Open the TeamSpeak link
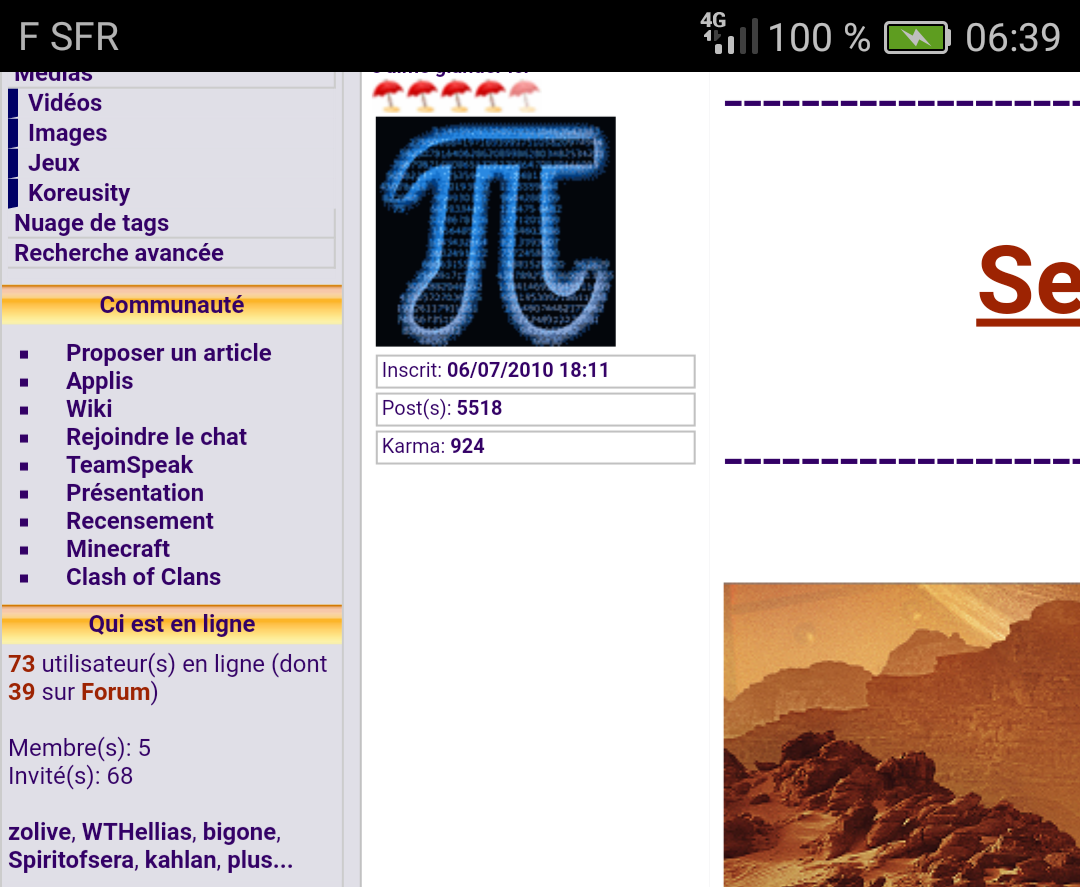Image resolution: width=1080 pixels, height=887 pixels. tap(129, 465)
